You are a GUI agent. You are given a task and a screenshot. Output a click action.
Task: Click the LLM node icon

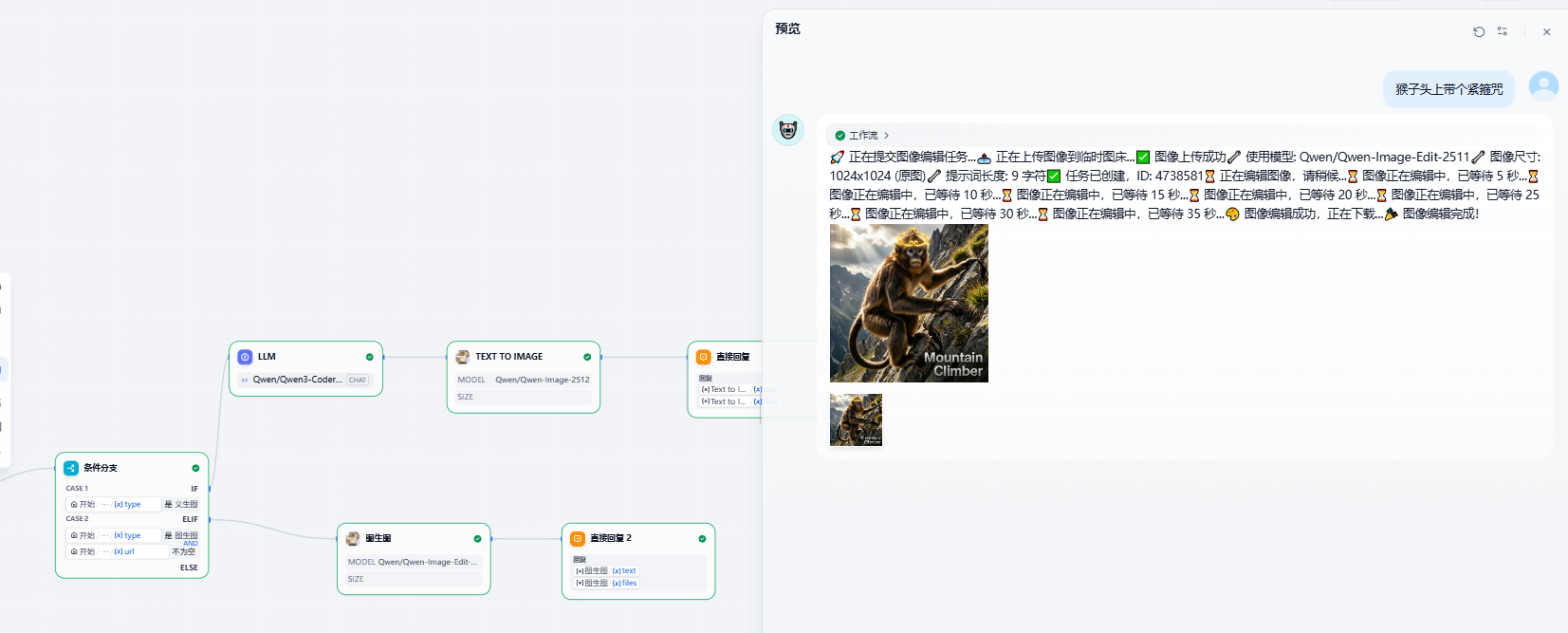click(245, 357)
